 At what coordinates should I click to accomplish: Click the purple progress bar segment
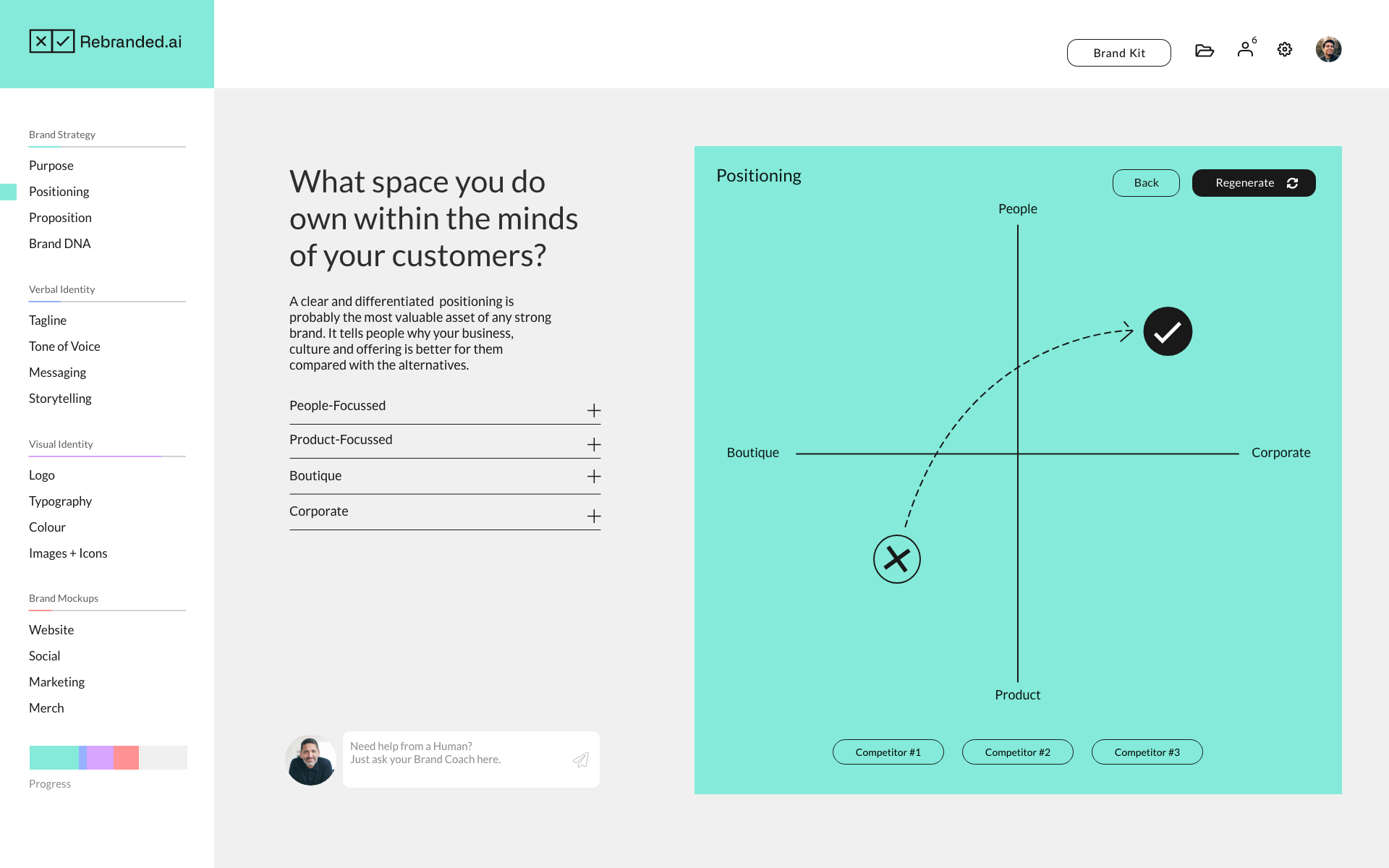[x=100, y=757]
